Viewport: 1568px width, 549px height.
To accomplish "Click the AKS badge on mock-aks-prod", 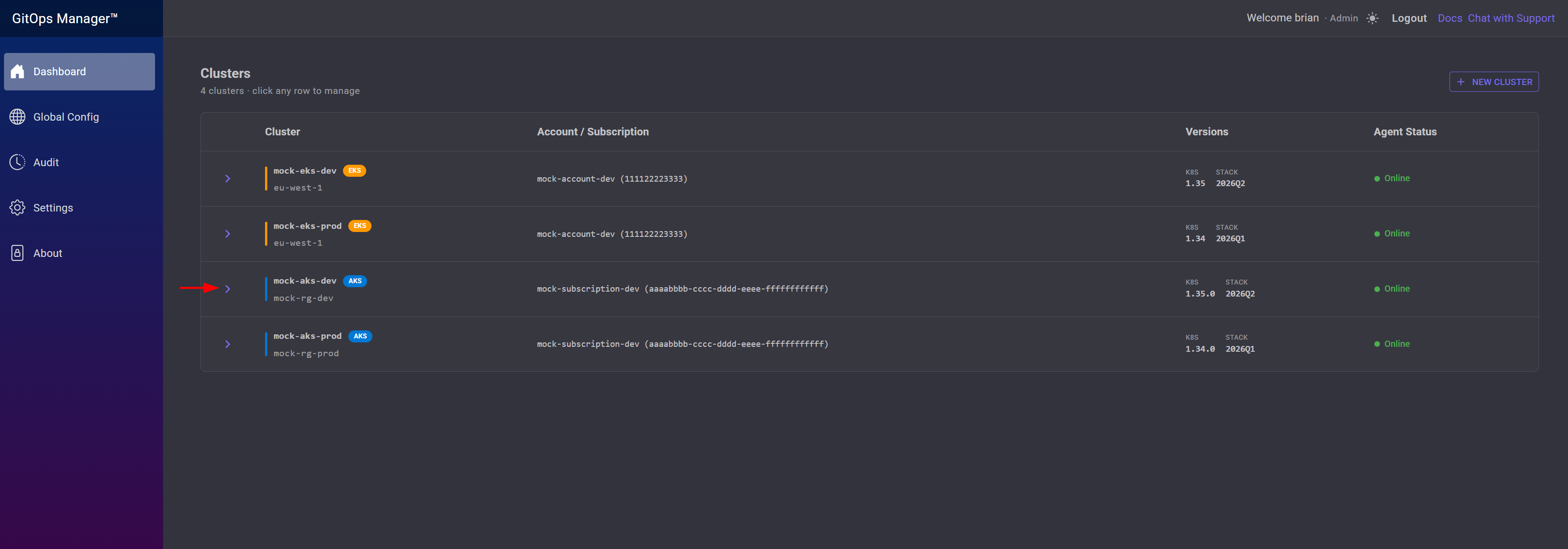I will click(x=360, y=336).
